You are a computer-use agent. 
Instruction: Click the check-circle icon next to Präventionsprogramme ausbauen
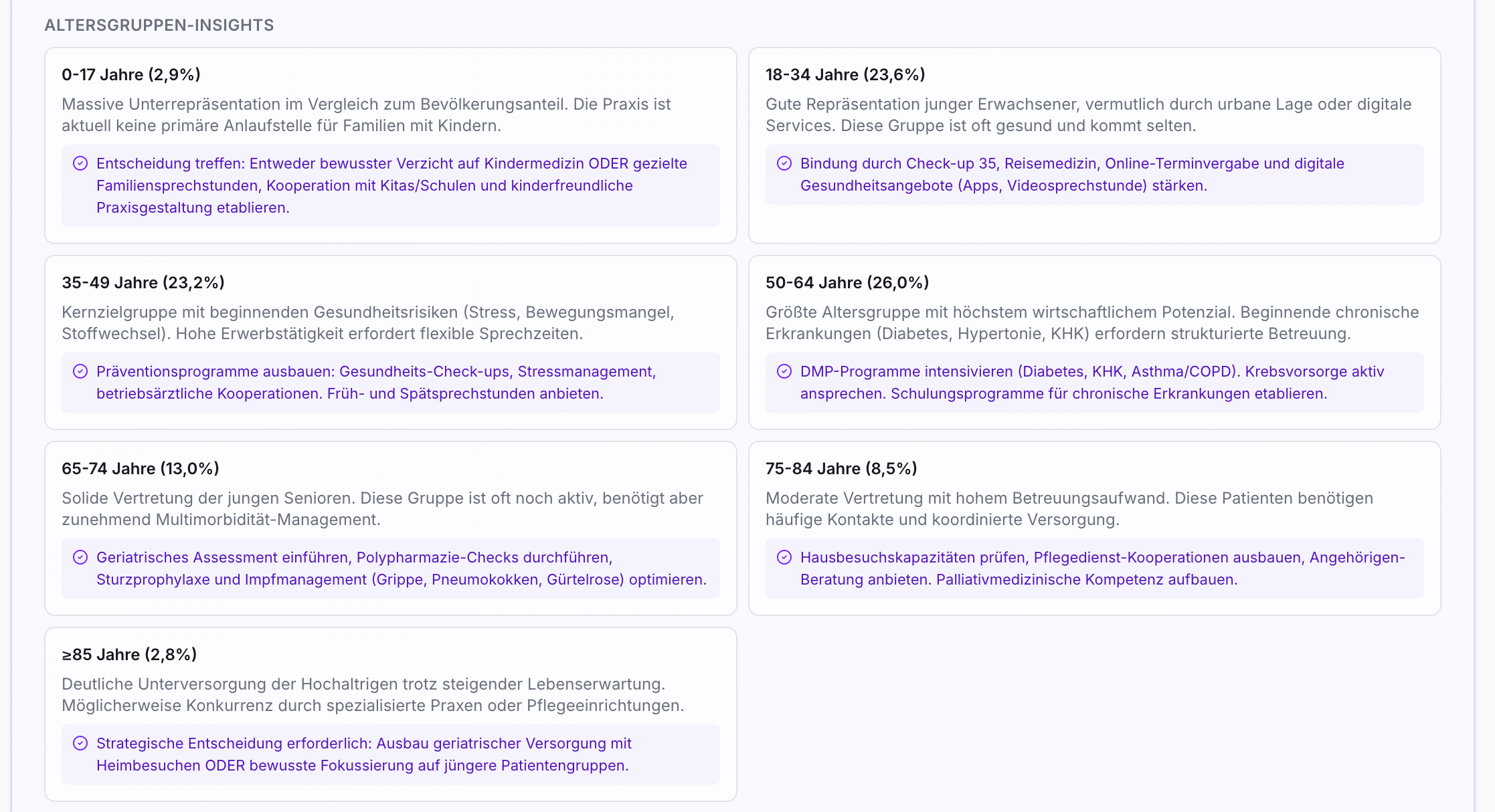tap(80, 371)
